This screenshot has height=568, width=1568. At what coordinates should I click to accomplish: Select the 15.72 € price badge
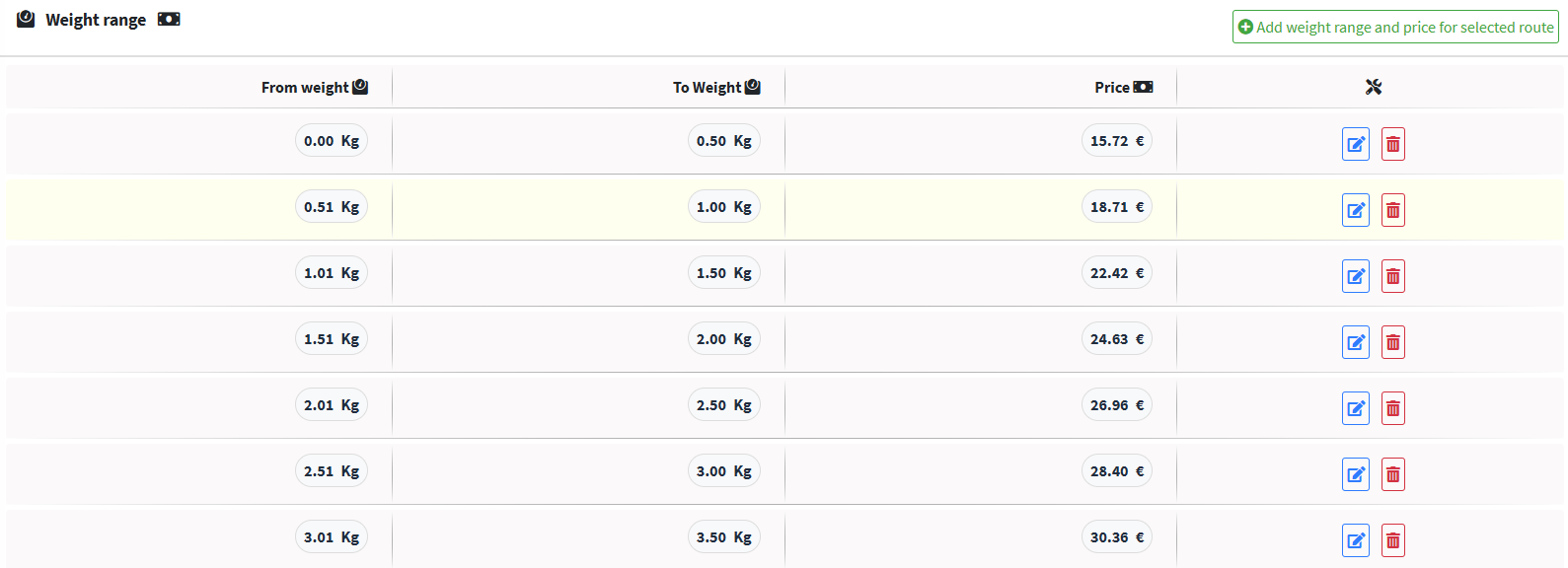1117,141
